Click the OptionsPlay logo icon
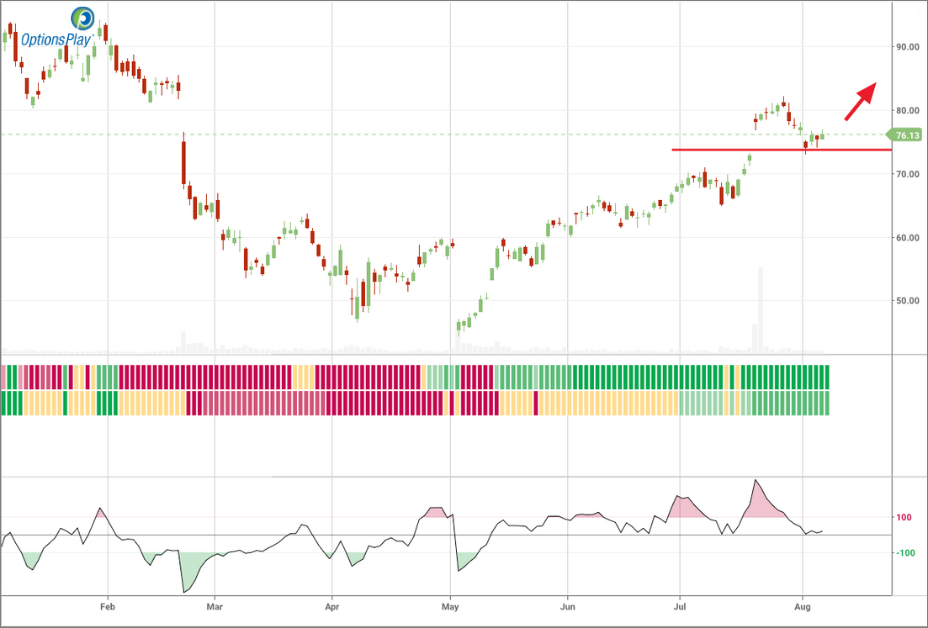The image size is (928, 628). pyautogui.click(x=82, y=18)
